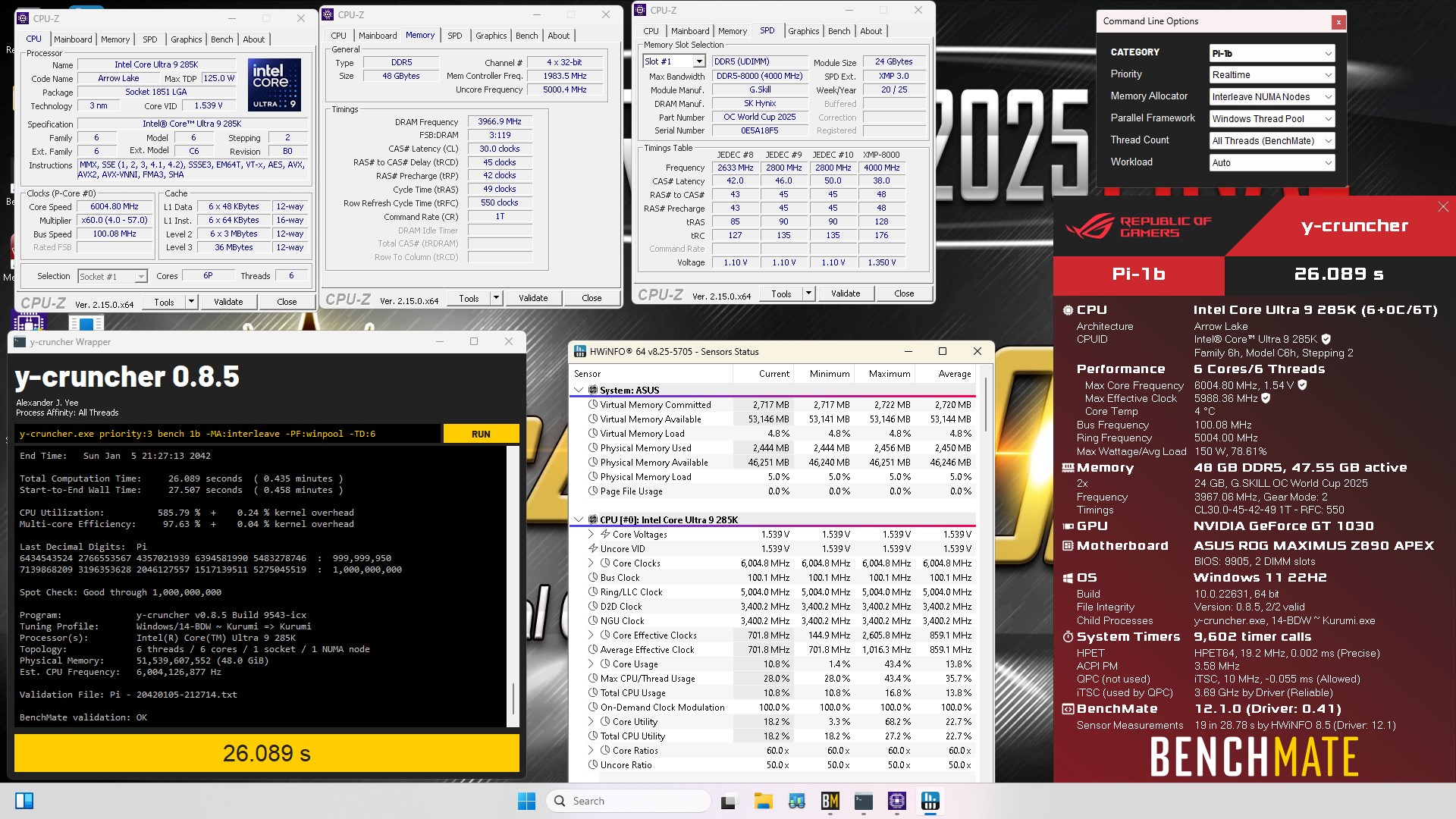
Task: Click the OS Windows icon in BenchMate panel
Action: 1068,578
